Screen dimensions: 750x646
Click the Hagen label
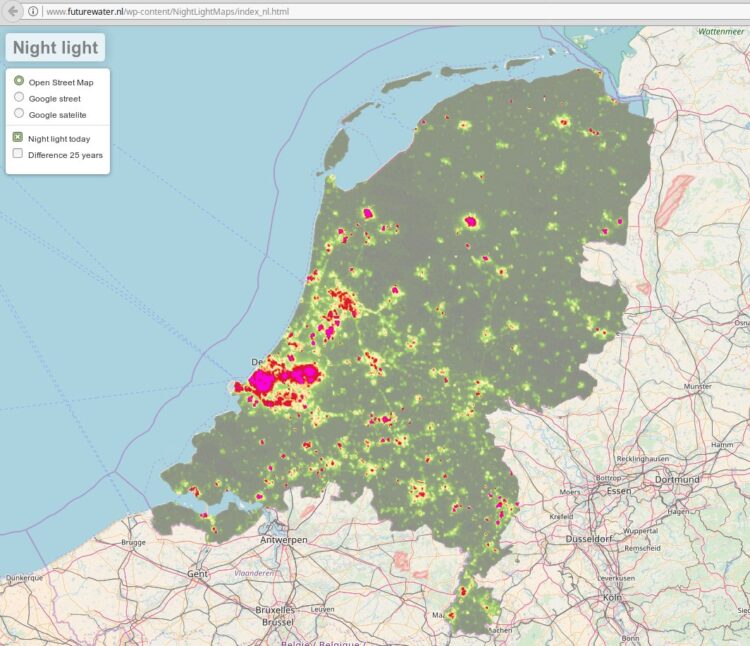tap(678, 511)
